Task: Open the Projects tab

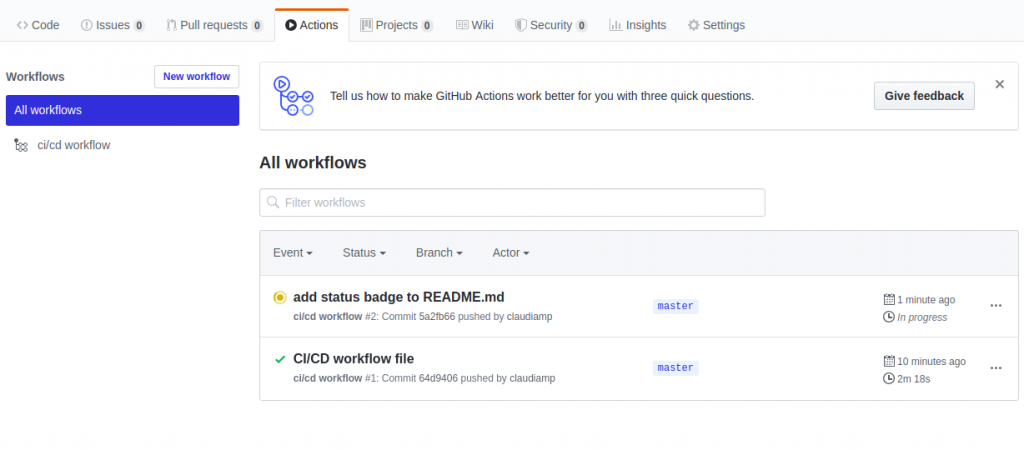Action: [x=396, y=25]
